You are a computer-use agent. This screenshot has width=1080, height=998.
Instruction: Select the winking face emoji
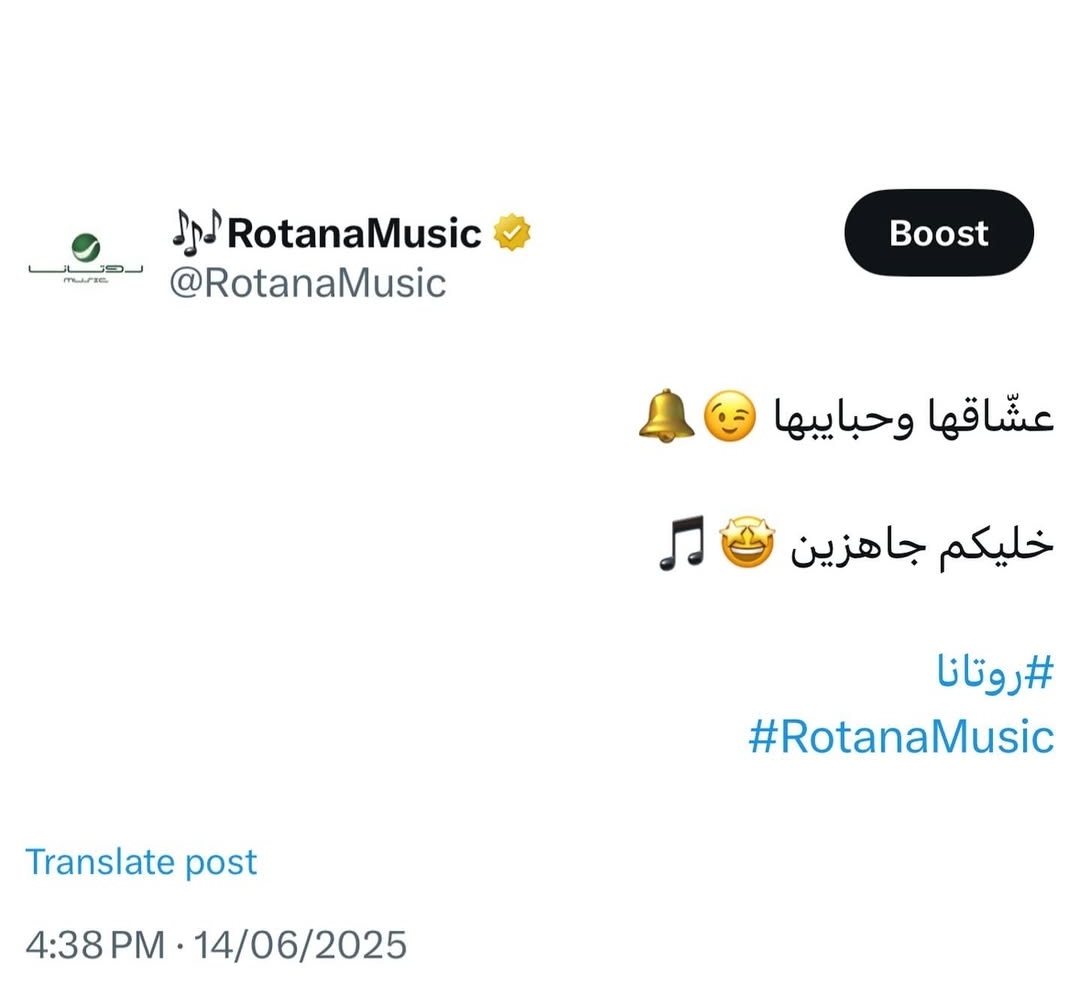click(729, 416)
